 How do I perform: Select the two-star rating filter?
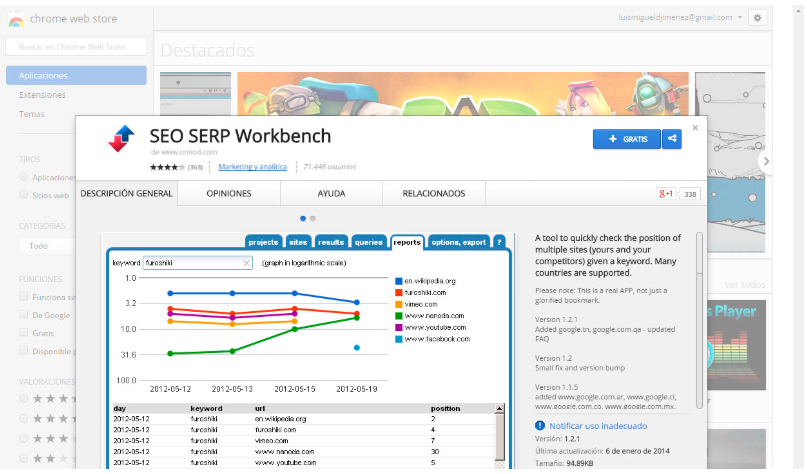coord(24,458)
